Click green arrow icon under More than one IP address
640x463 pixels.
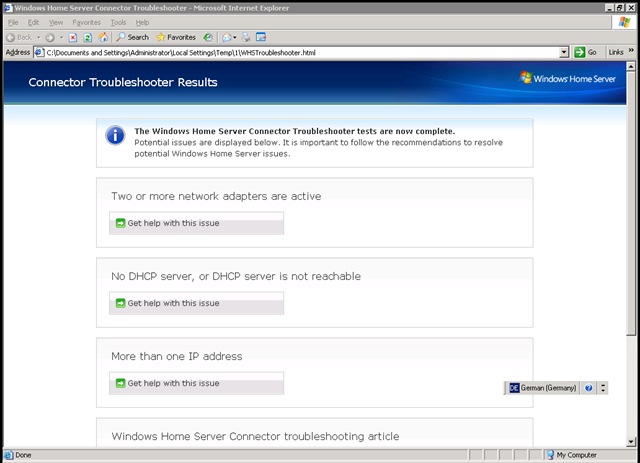coord(120,383)
